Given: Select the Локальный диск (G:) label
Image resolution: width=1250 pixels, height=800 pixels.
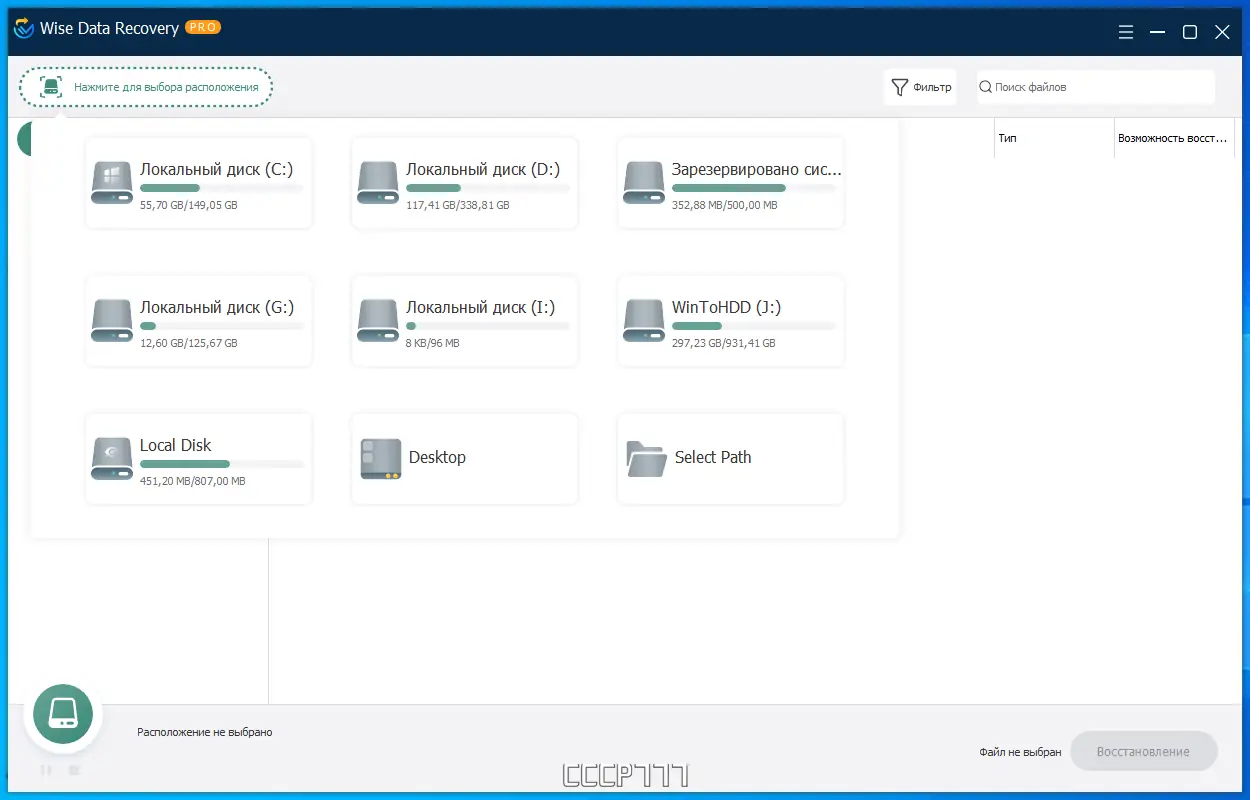Looking at the screenshot, I should [217, 307].
